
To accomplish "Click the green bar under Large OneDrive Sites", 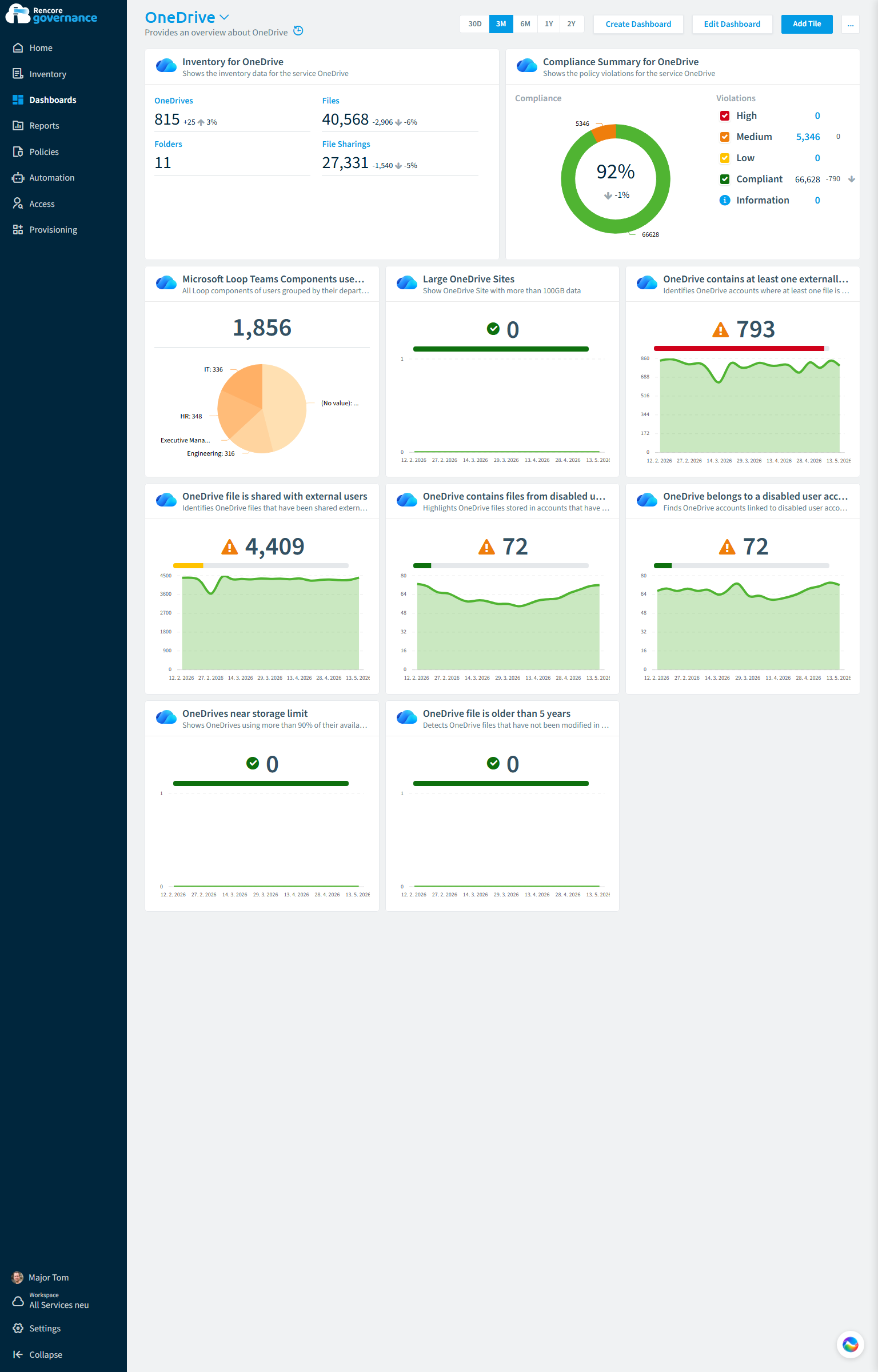I will coord(501,349).
